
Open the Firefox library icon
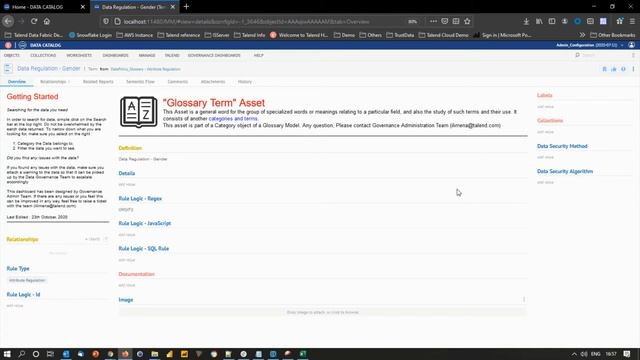539,21
